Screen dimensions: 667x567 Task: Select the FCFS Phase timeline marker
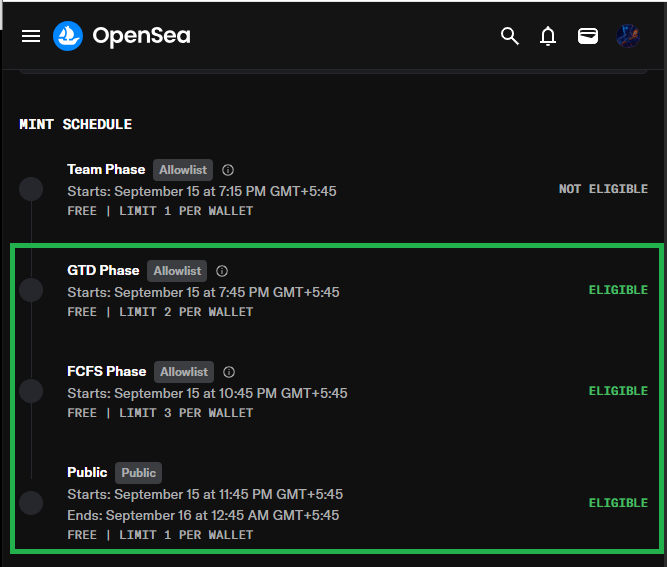[31, 391]
